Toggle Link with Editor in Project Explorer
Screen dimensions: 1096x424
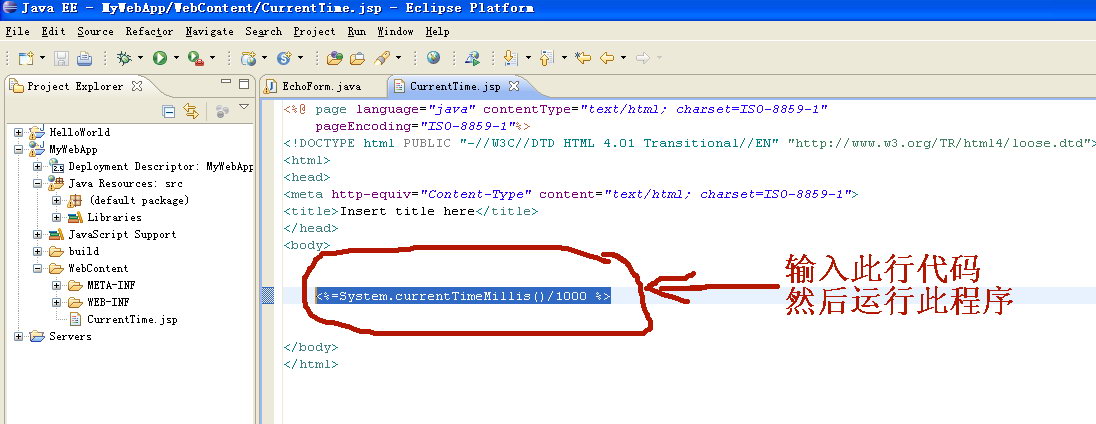pyautogui.click(x=190, y=111)
